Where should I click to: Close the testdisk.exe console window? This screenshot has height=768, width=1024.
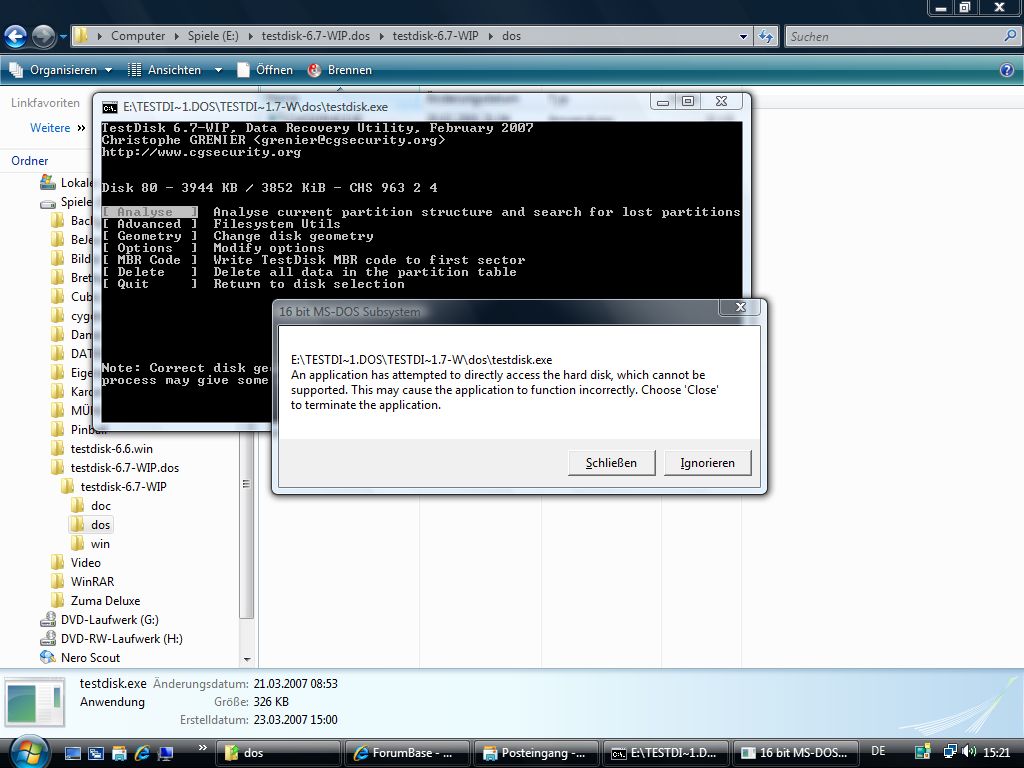(722, 101)
